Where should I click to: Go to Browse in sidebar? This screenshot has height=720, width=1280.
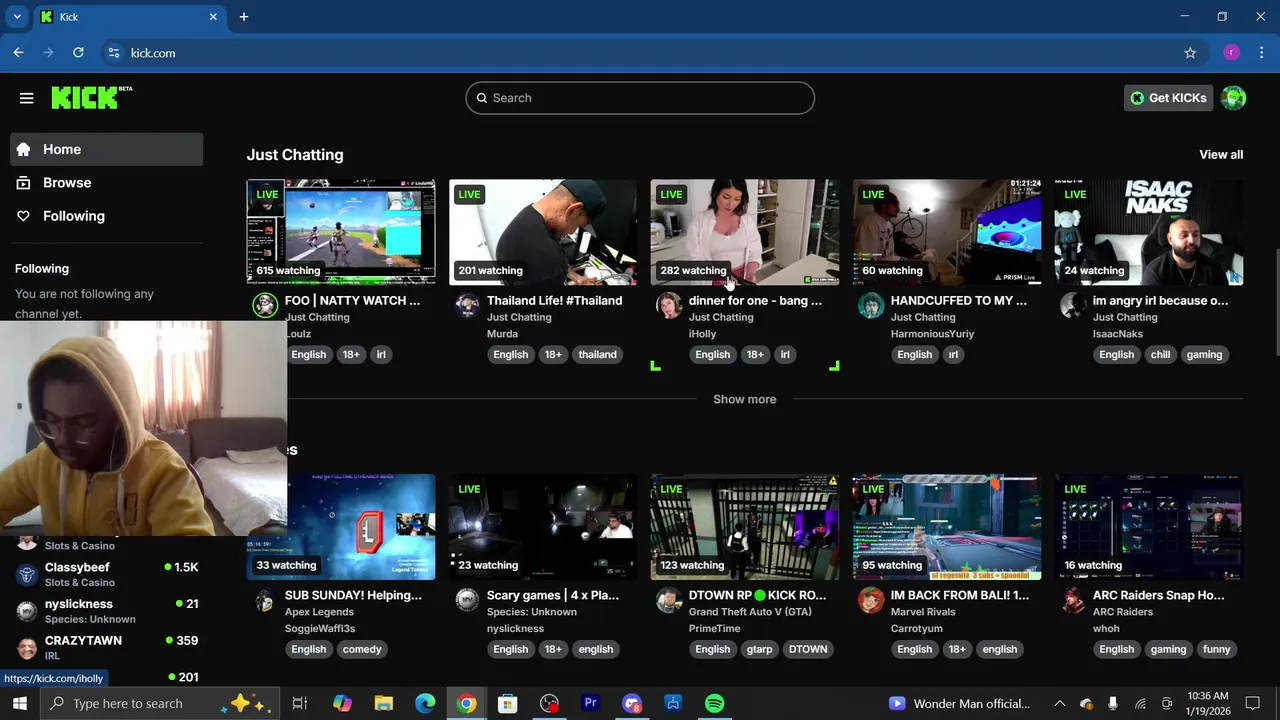[107, 183]
